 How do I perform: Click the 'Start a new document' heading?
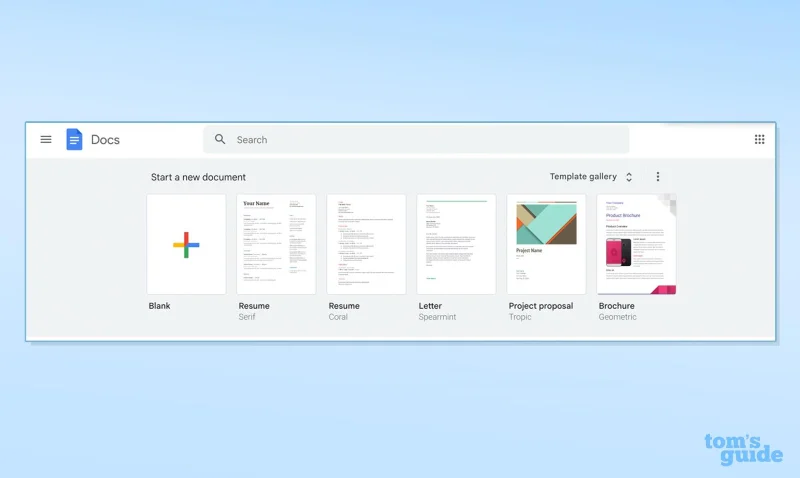coord(198,177)
